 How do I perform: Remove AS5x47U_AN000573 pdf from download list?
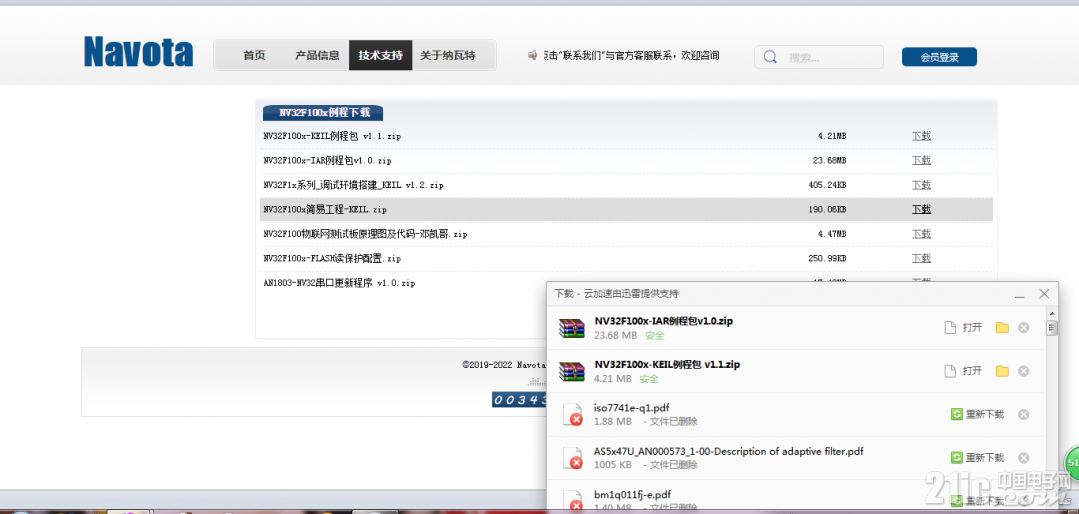pyautogui.click(x=1023, y=458)
